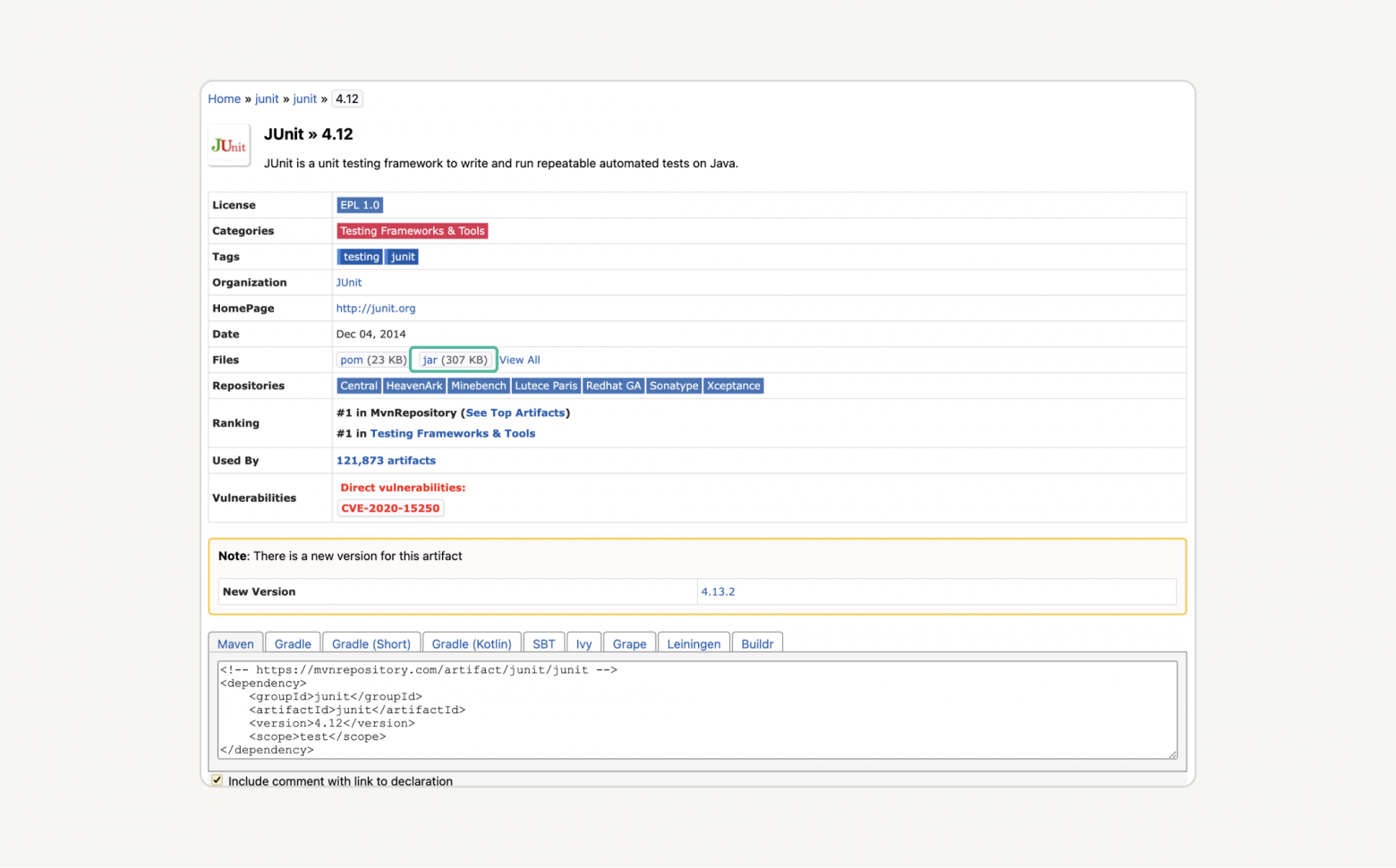
Task: Select the Gradle (Kotlin) tab
Action: (472, 643)
